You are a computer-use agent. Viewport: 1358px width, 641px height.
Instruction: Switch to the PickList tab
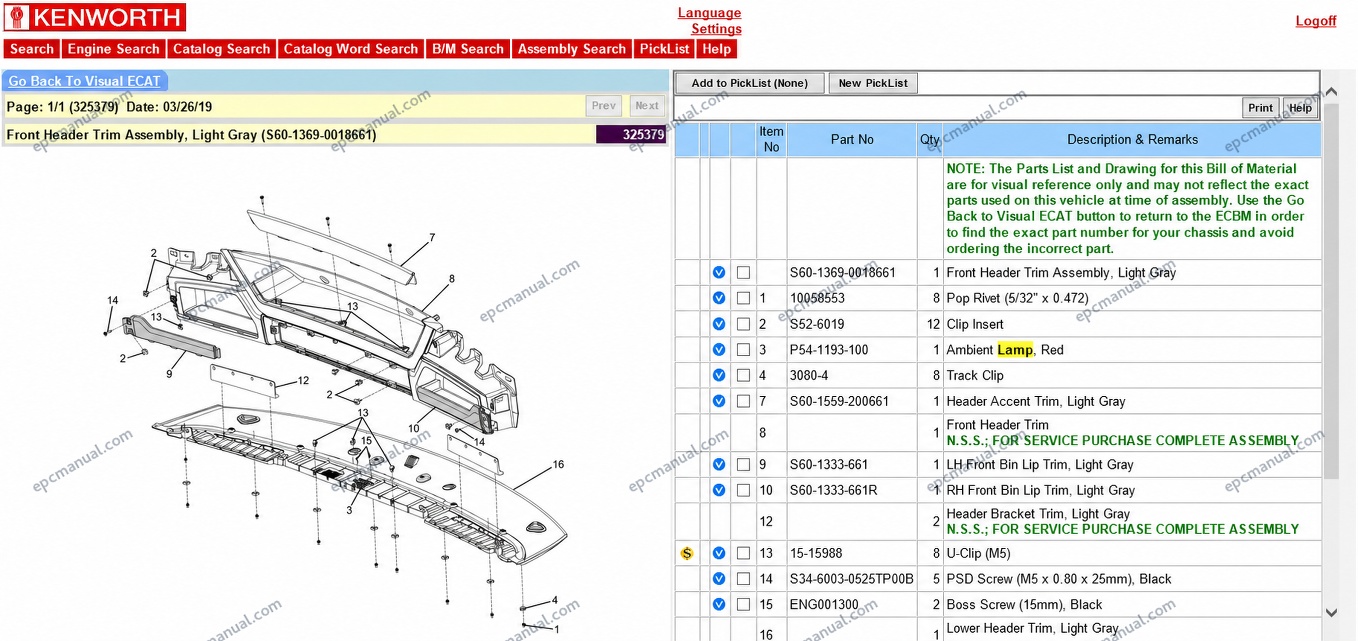pos(665,49)
